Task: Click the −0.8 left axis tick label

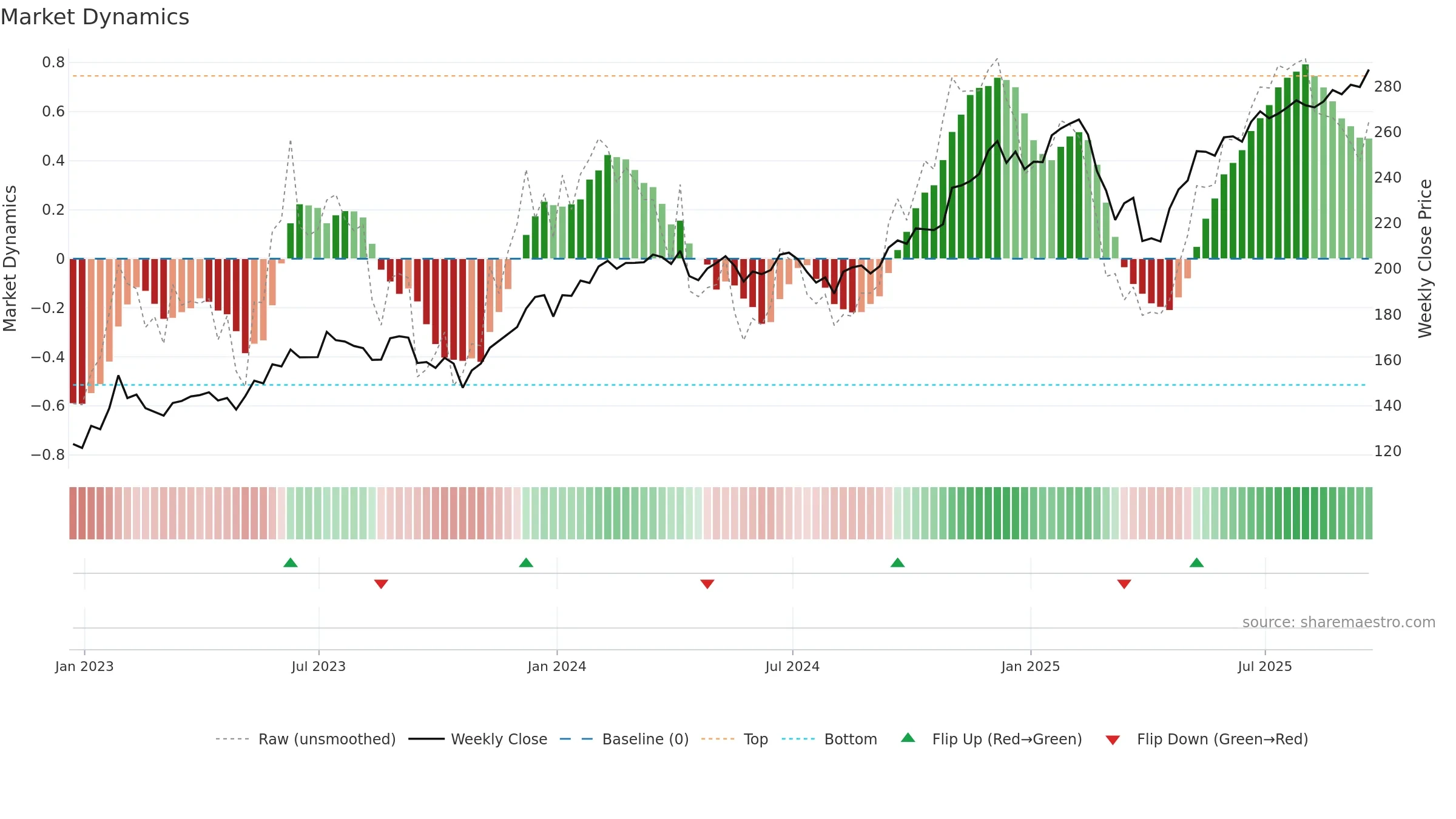Action: [x=48, y=455]
